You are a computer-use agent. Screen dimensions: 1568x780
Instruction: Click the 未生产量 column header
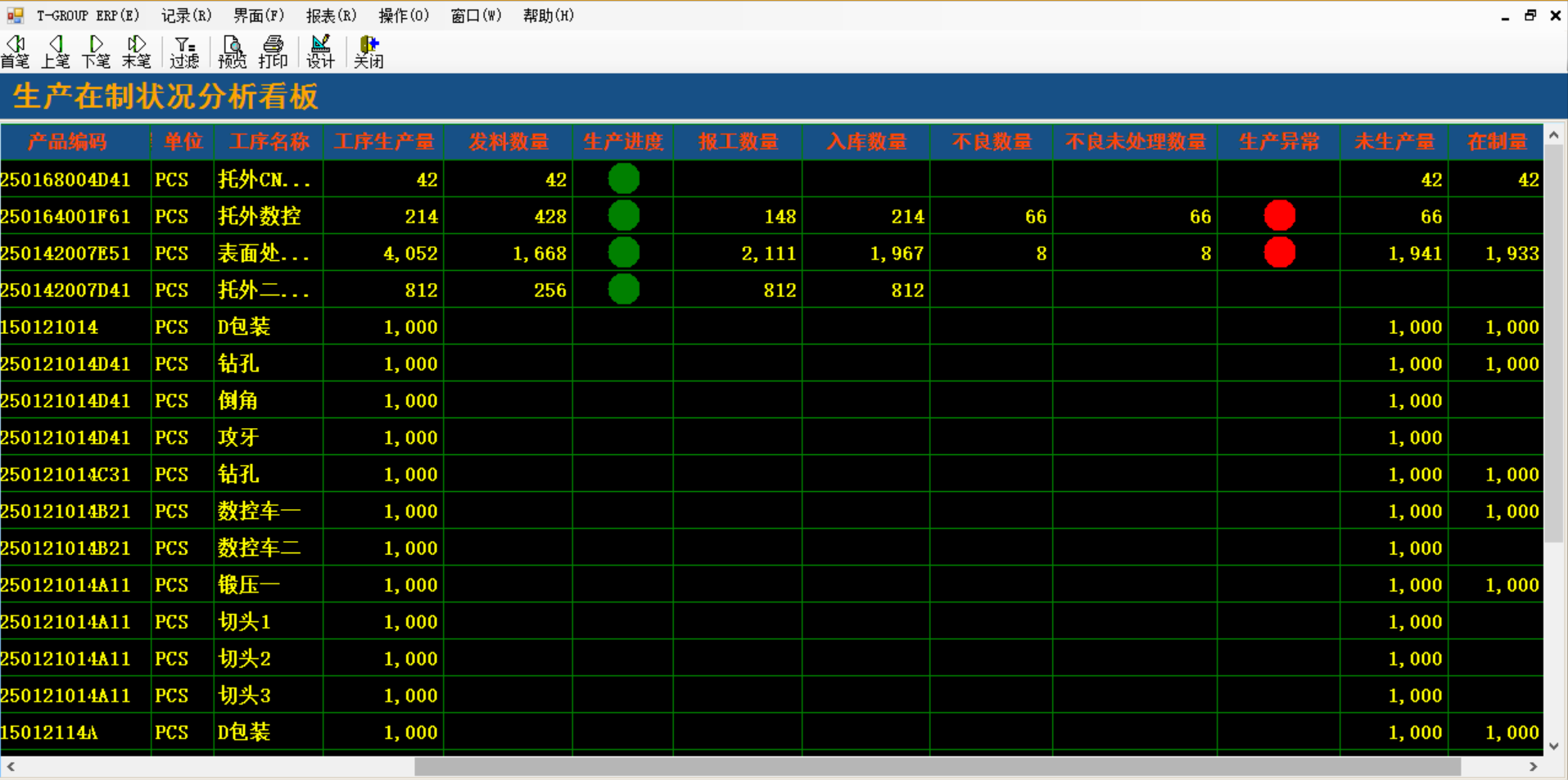[1394, 142]
